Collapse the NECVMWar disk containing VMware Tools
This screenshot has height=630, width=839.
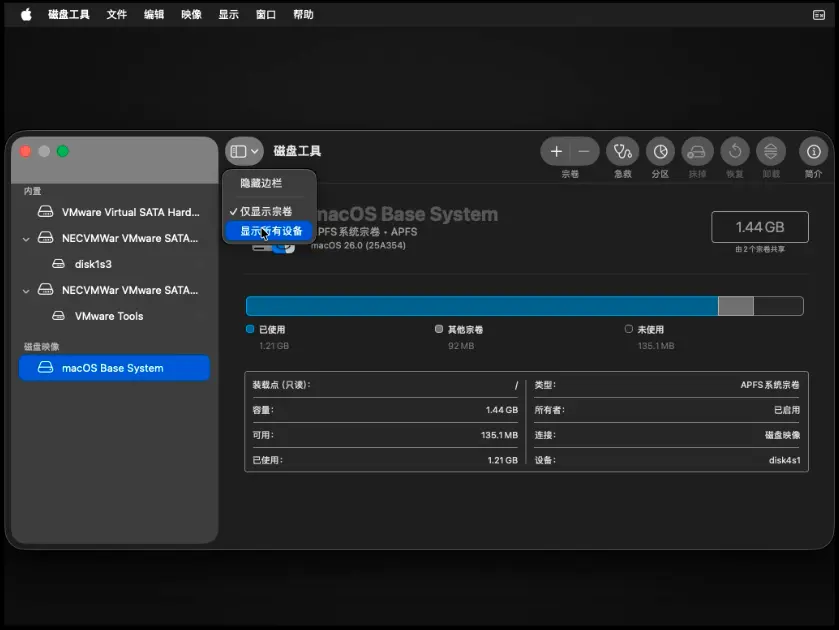[26, 291]
